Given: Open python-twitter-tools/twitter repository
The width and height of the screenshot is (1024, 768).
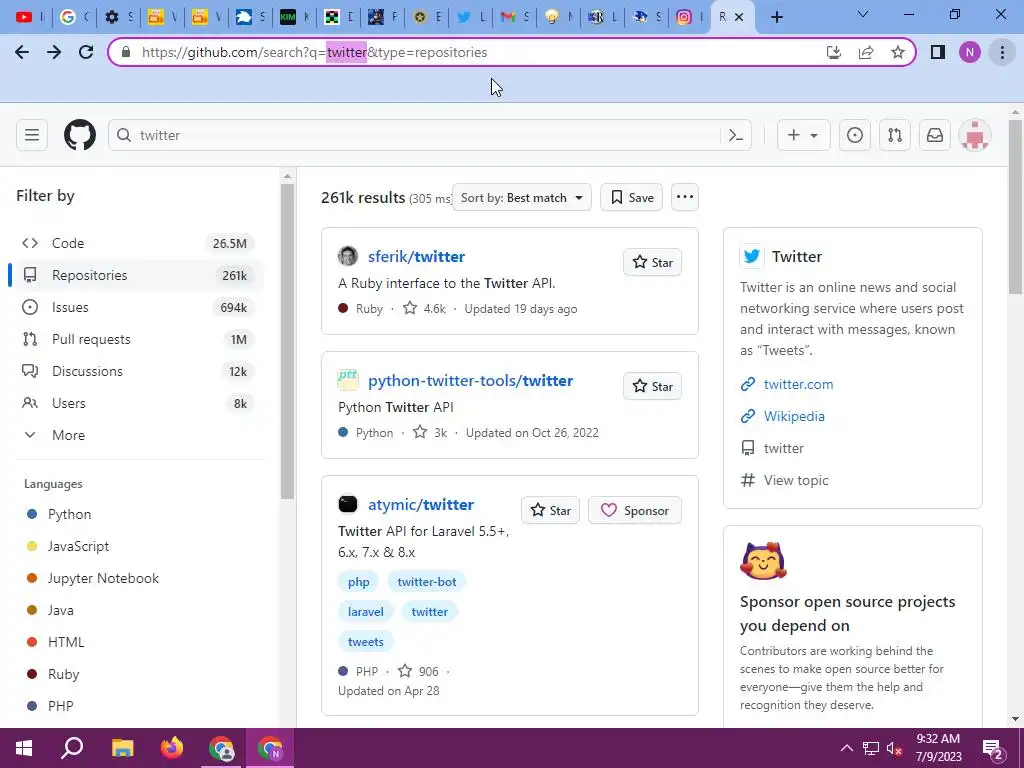Looking at the screenshot, I should [470, 381].
